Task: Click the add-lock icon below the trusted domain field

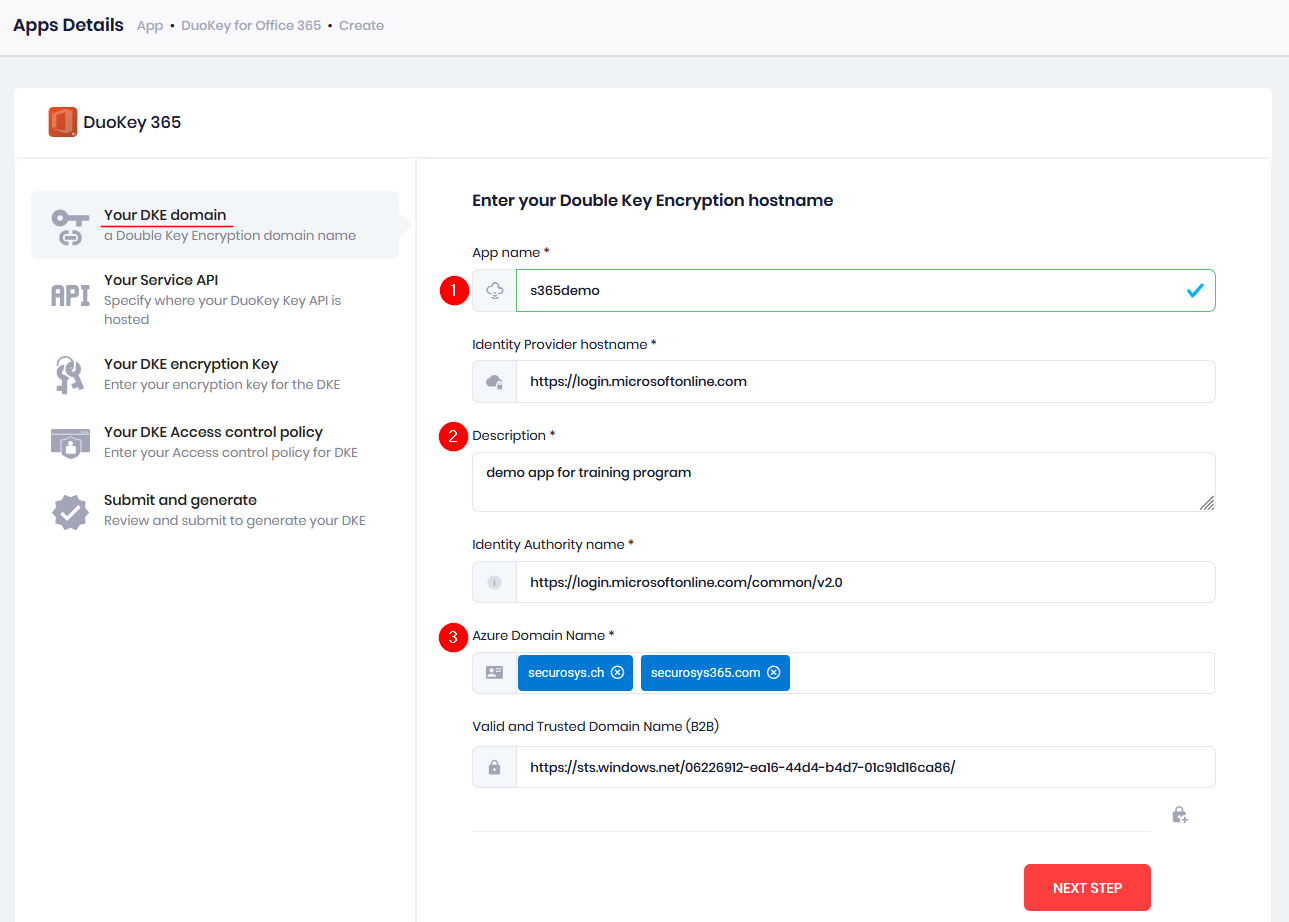Action: click(1180, 815)
